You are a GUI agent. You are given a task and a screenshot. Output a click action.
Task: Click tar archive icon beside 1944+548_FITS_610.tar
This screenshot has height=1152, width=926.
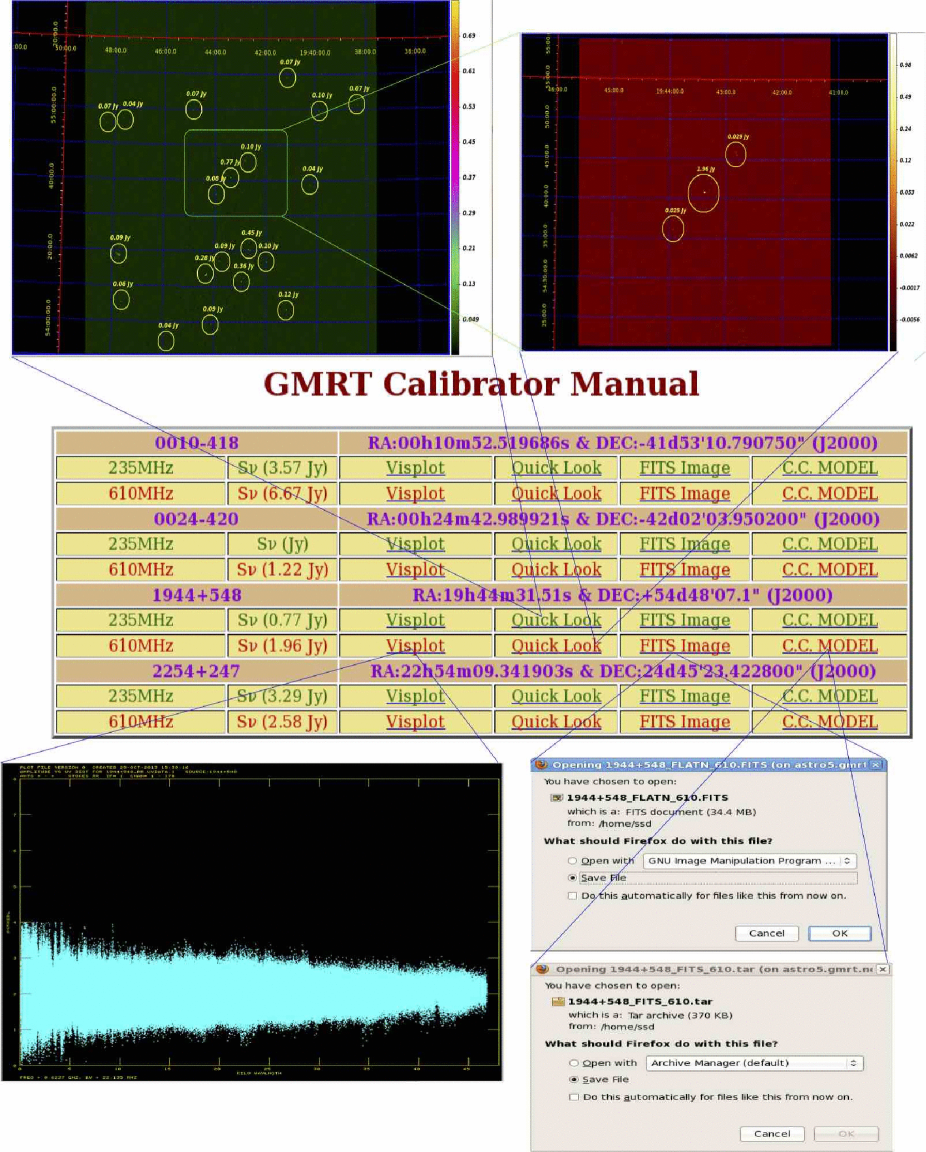point(559,1002)
